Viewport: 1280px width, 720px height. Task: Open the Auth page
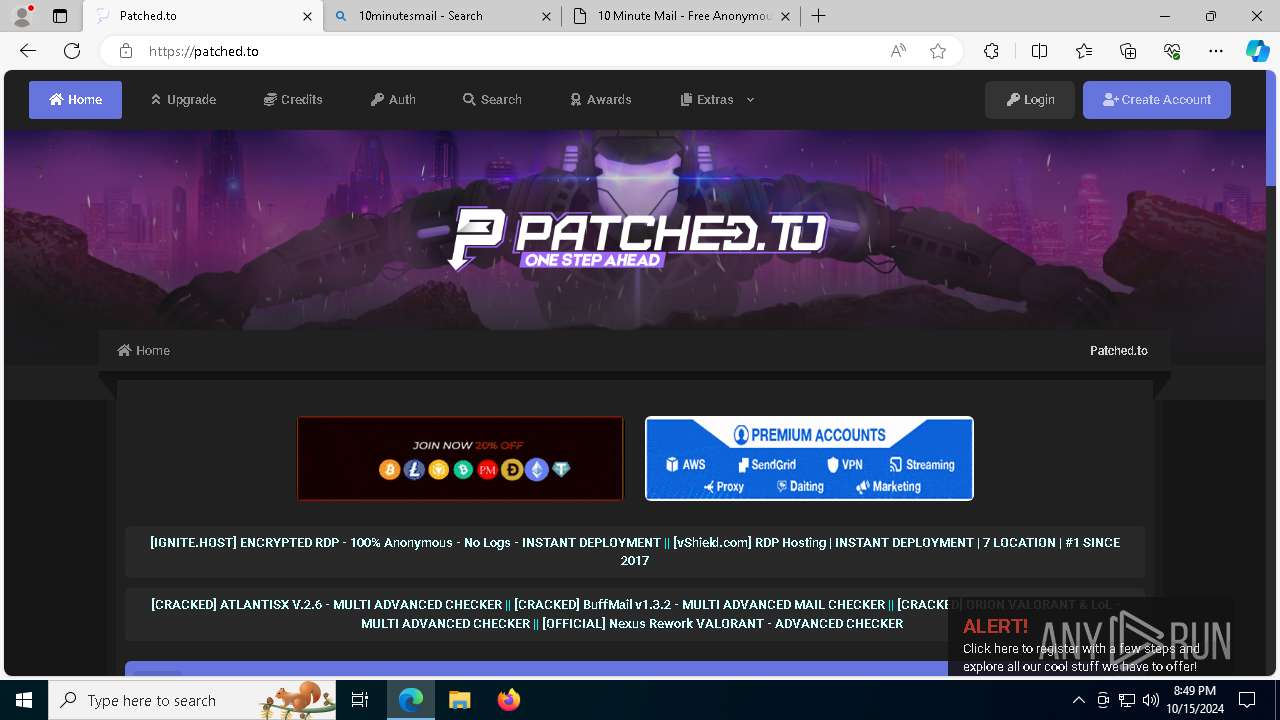393,100
